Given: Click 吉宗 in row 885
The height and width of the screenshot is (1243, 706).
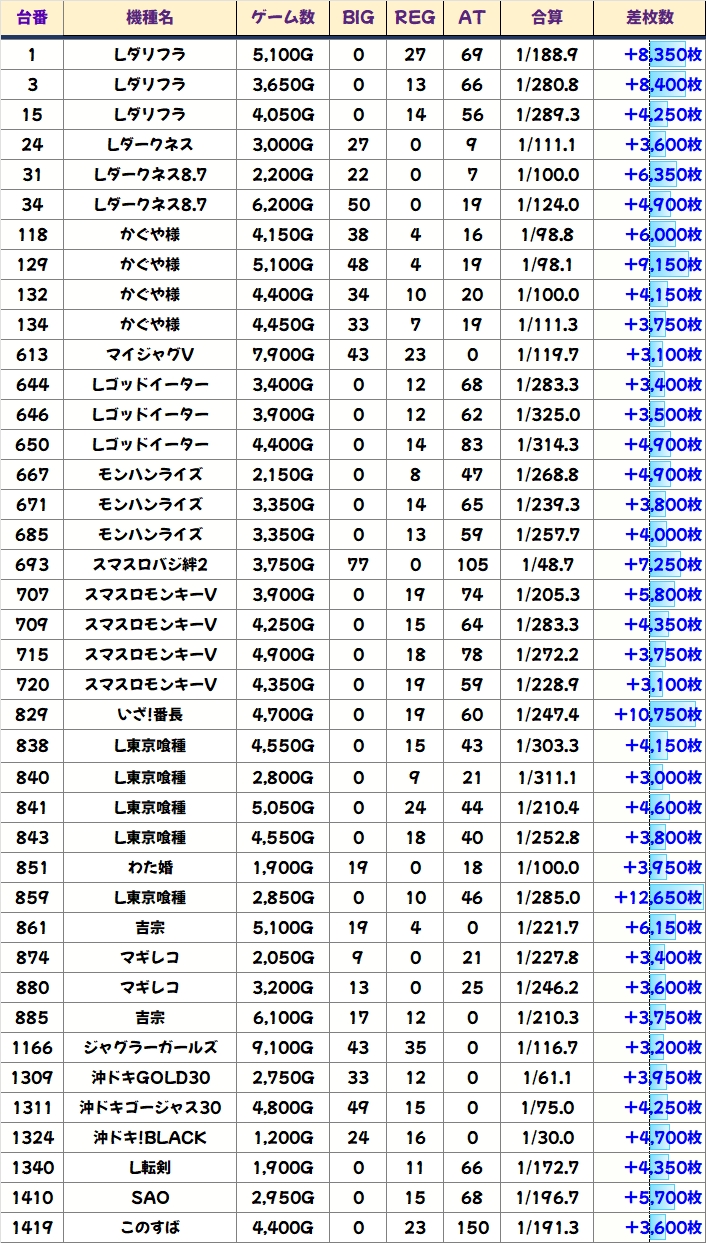Looking at the screenshot, I should (150, 1017).
